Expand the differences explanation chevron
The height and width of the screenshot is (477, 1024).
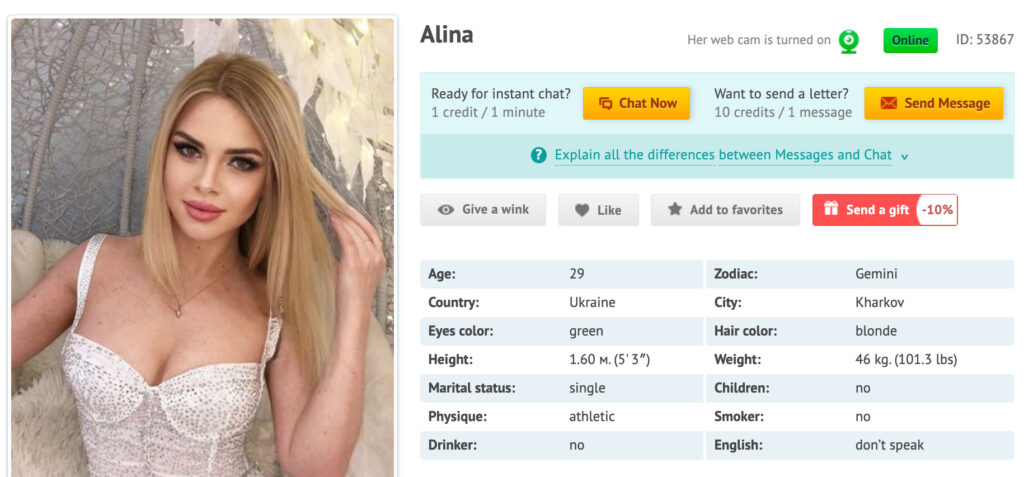point(904,156)
